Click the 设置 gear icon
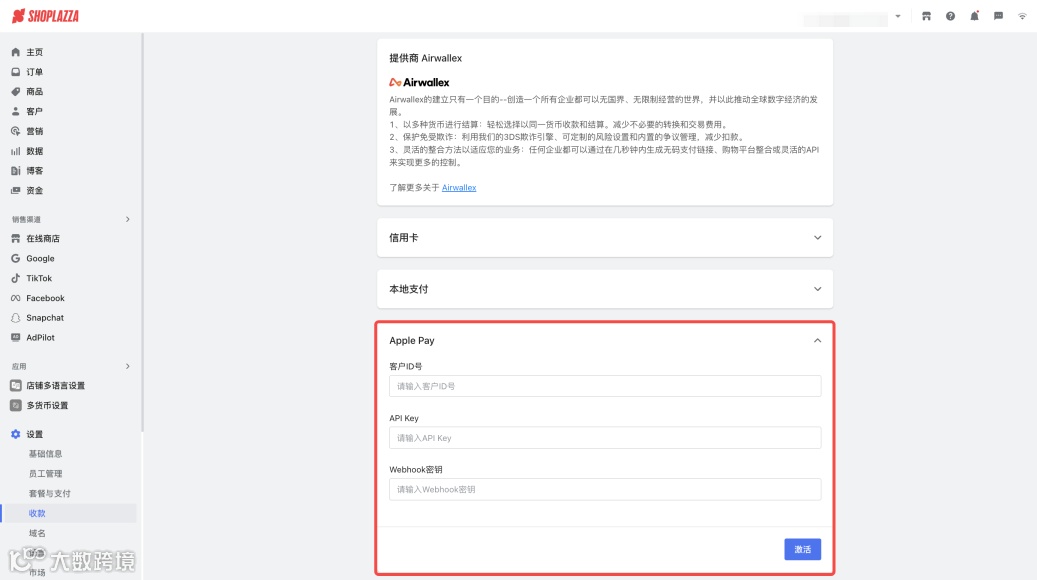 [x=16, y=435]
